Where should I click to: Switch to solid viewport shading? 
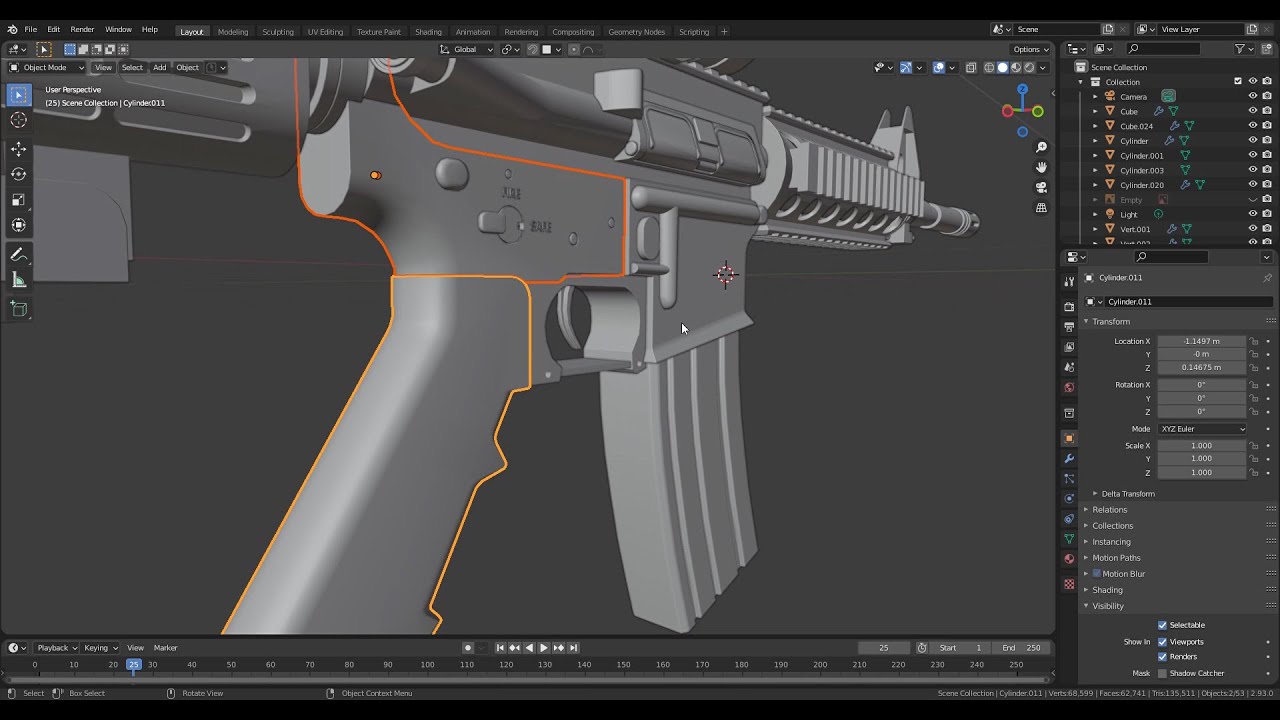pos(1002,68)
